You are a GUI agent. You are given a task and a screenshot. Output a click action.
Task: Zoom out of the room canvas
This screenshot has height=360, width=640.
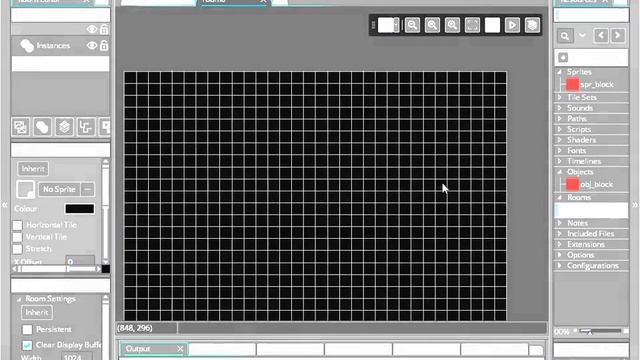pos(412,25)
